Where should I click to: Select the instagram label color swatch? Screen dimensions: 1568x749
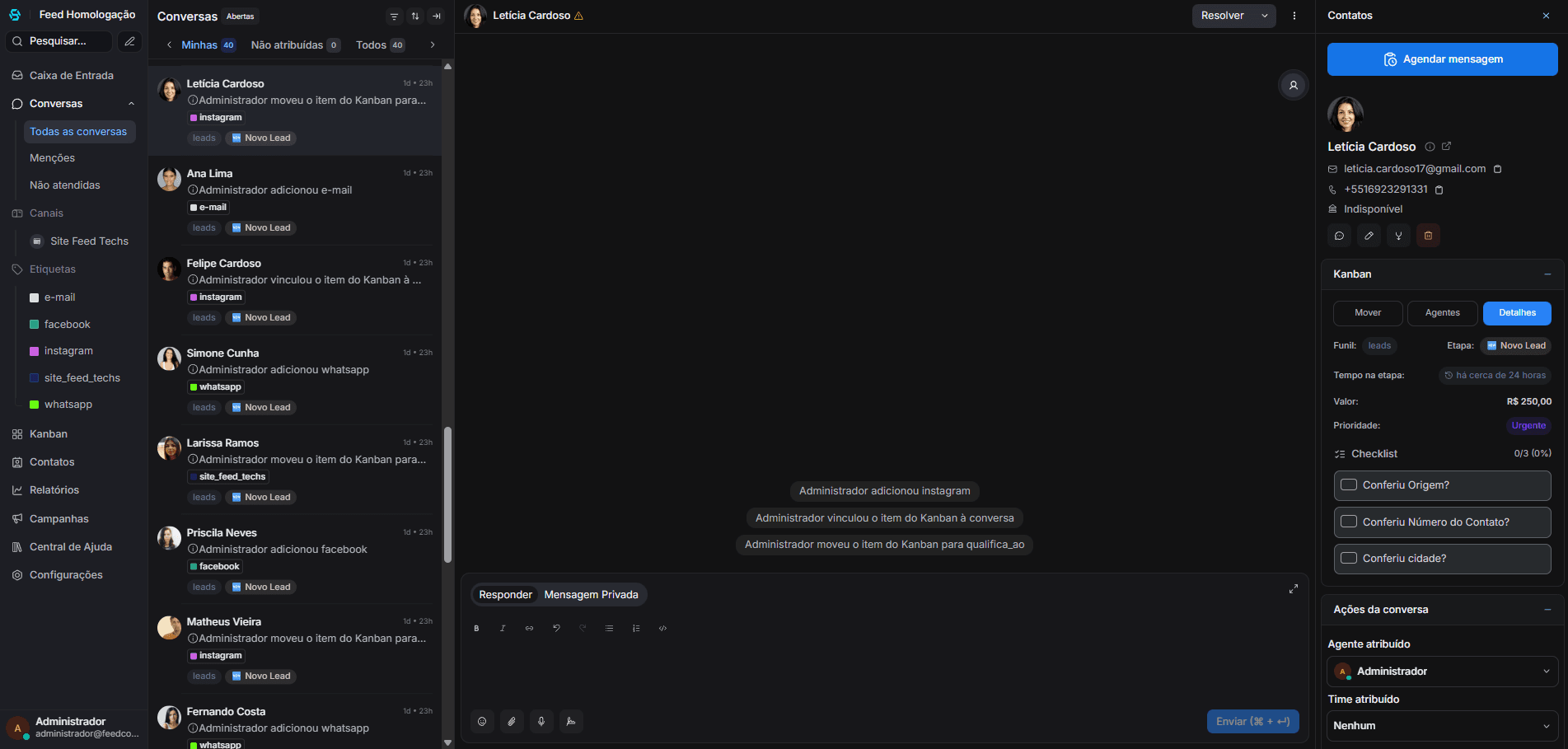tap(35, 351)
